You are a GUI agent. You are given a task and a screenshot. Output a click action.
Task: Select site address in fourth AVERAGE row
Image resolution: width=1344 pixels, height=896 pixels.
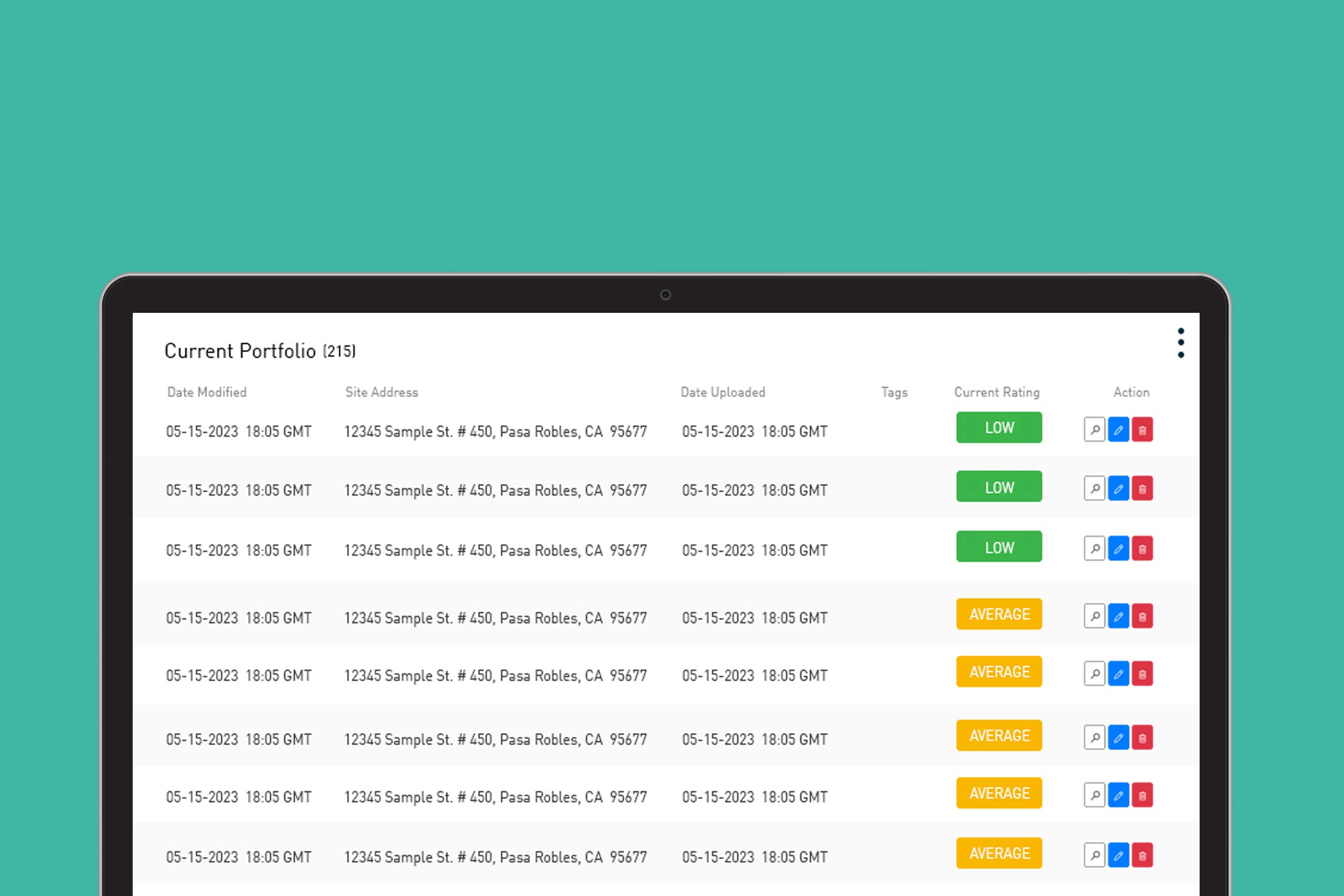[496, 797]
